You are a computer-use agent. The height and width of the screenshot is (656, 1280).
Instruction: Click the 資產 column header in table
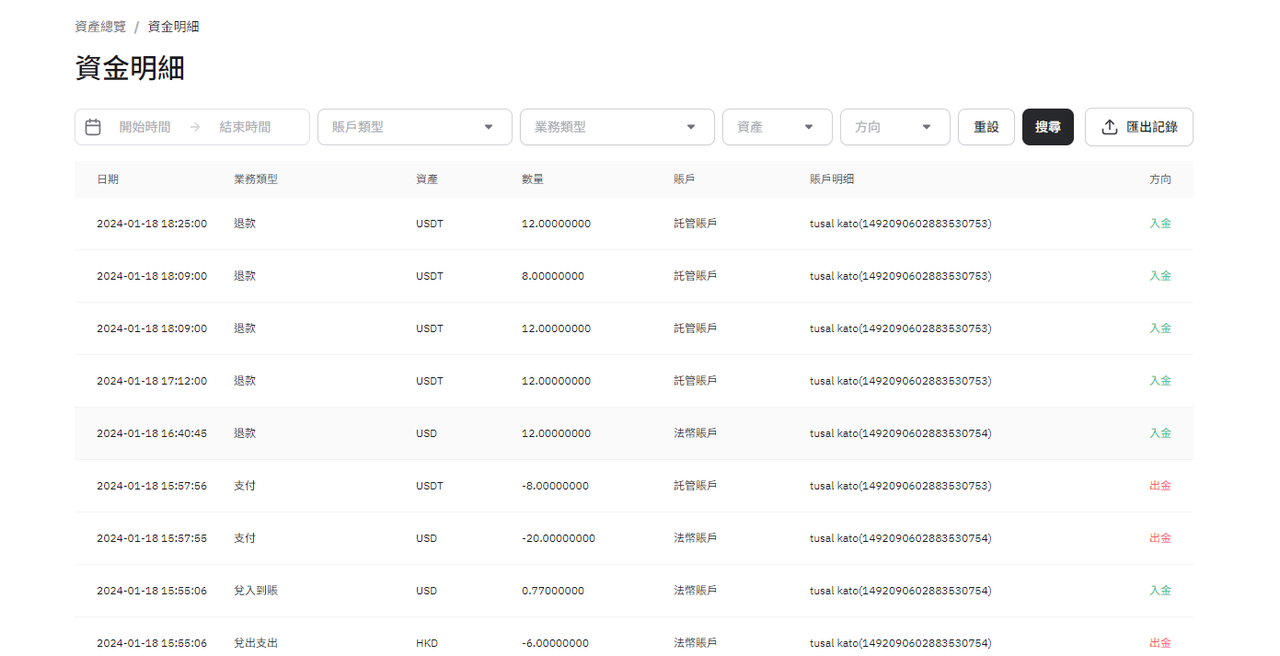coord(427,180)
